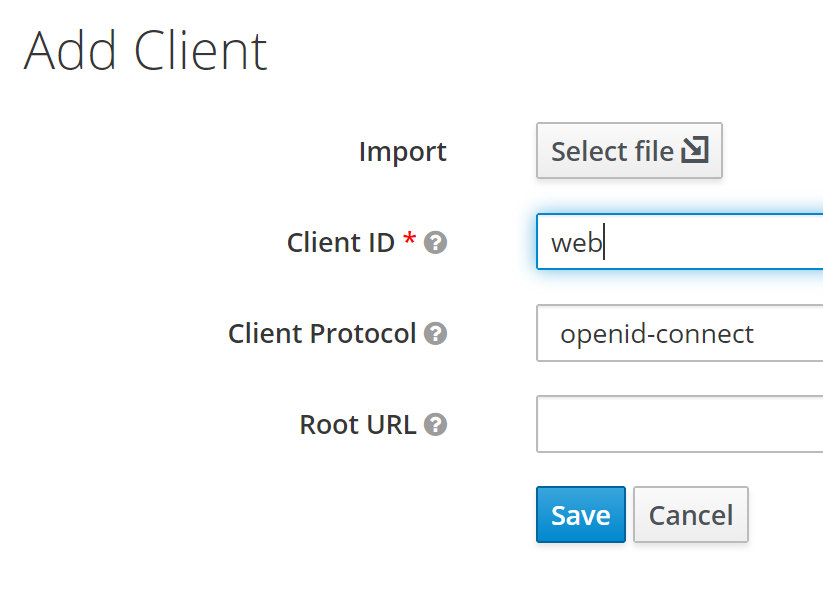Cancel adding the client
The image size is (823, 603).
[x=690, y=514]
